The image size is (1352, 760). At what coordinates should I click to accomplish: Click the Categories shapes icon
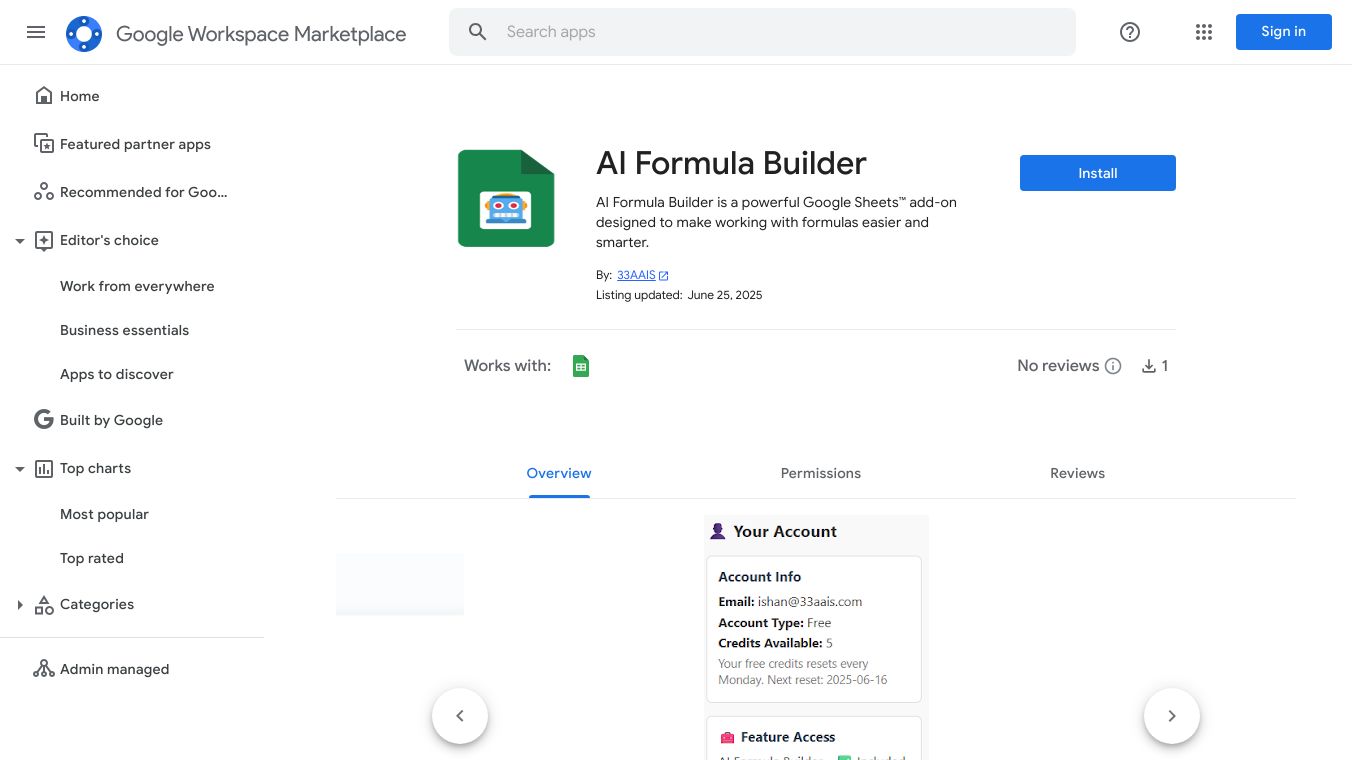click(x=44, y=604)
